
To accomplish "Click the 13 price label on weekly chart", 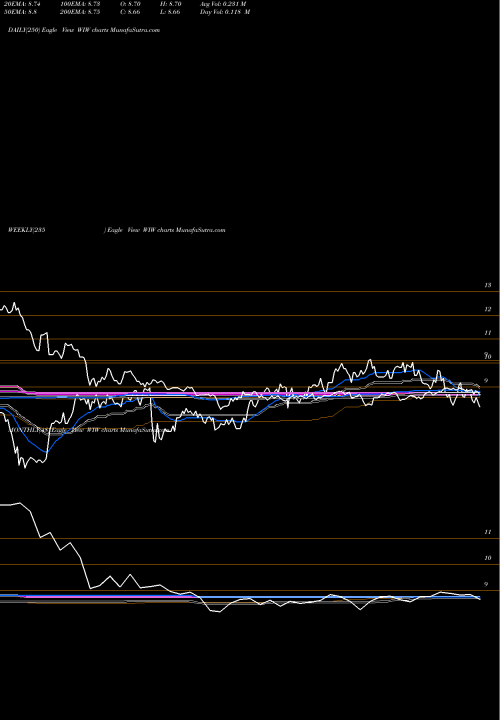I will tap(488, 285).
